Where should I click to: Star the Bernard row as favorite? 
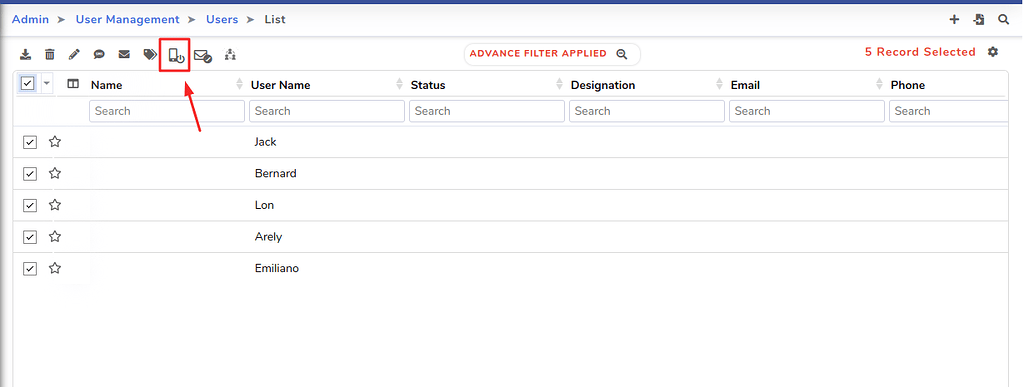[55, 173]
